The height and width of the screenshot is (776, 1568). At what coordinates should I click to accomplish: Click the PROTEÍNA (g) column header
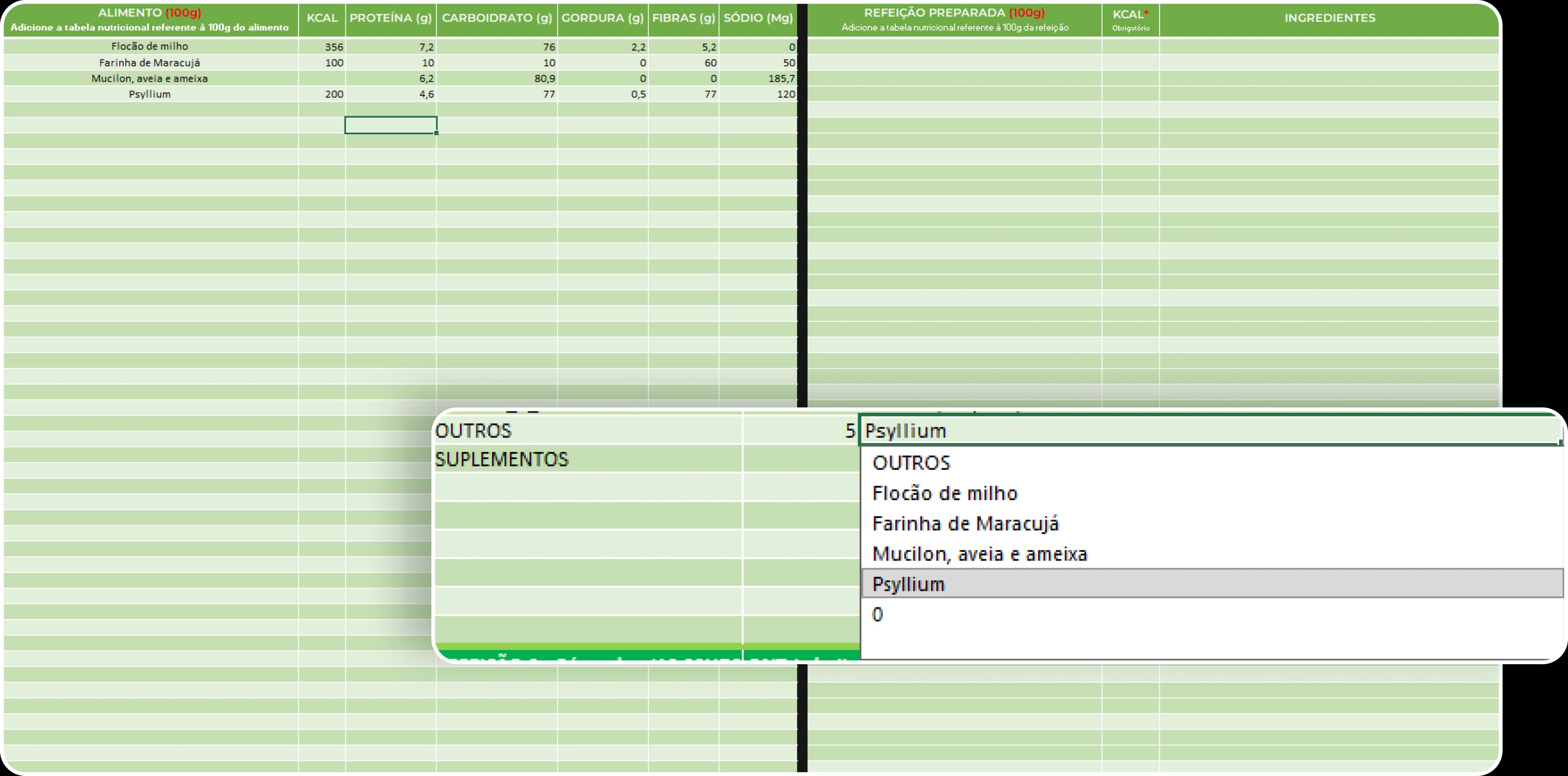coord(390,18)
